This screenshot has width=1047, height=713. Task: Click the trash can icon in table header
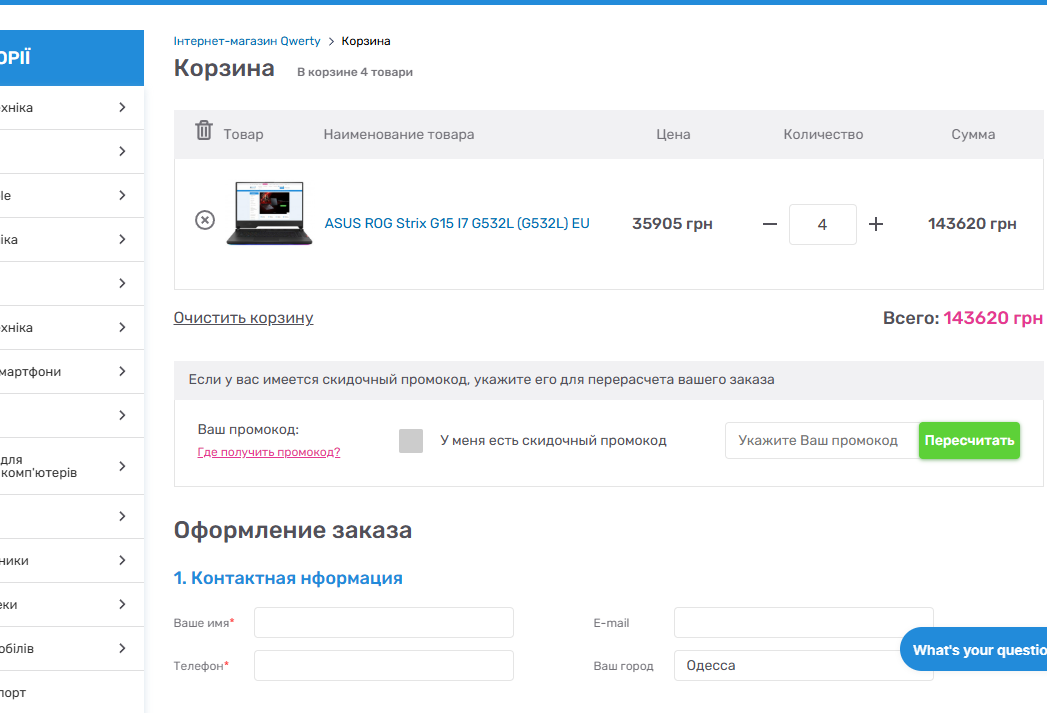click(204, 131)
